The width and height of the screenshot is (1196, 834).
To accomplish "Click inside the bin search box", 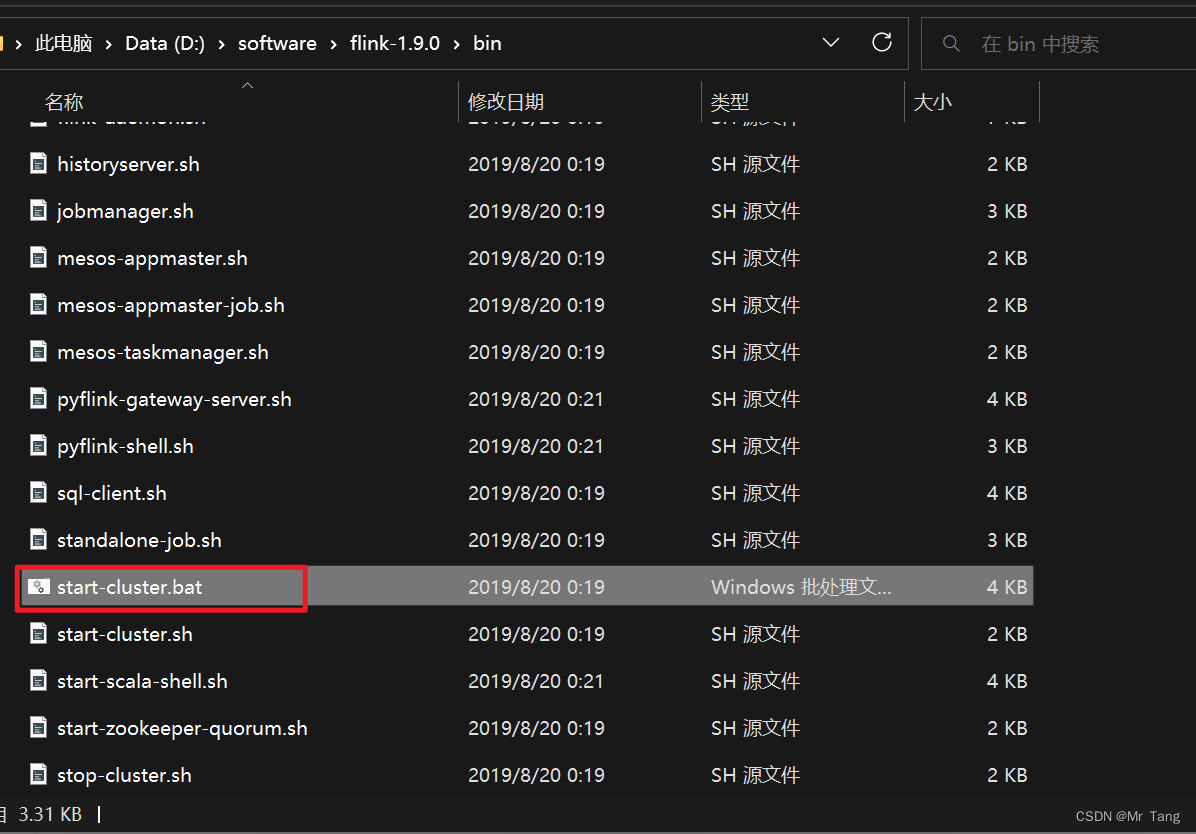I will click(1060, 43).
